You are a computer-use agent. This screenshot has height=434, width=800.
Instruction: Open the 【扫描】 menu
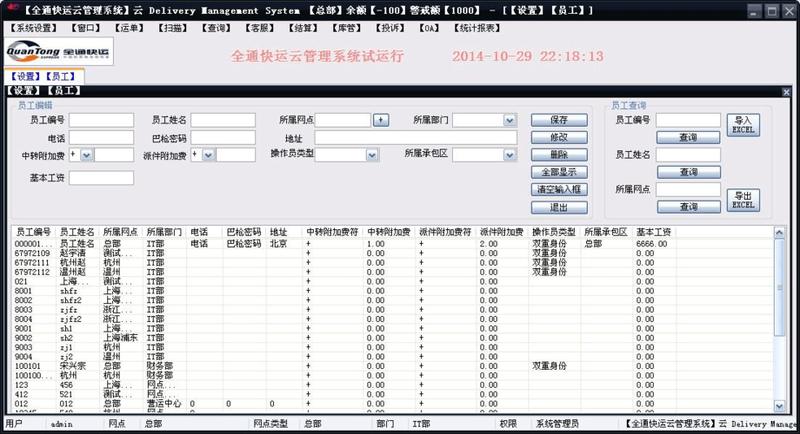point(172,28)
